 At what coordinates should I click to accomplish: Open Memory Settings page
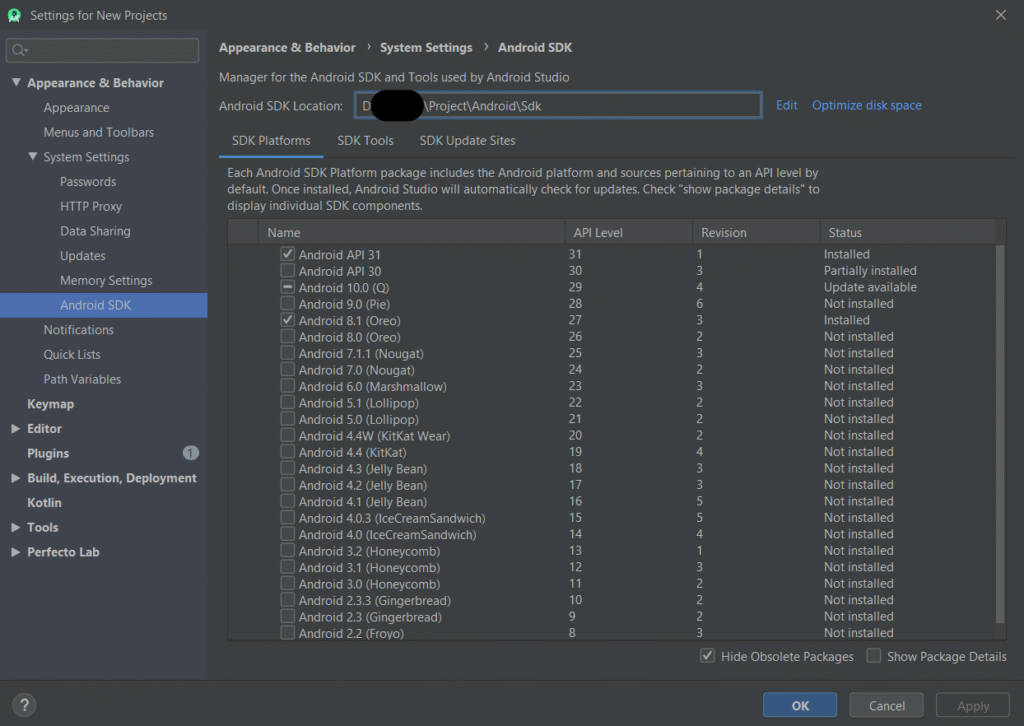click(x=106, y=281)
